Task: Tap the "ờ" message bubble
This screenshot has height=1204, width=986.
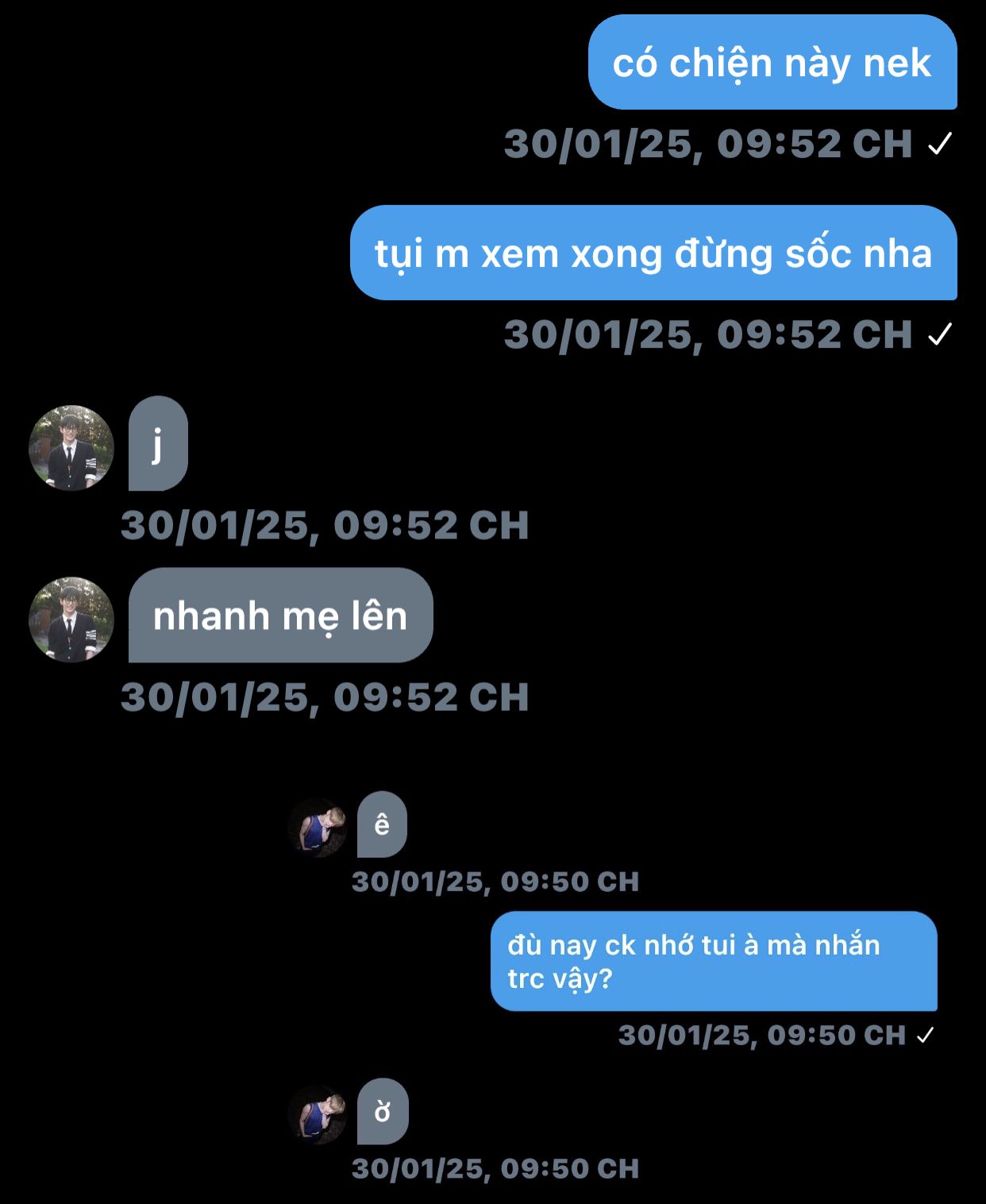Action: pyautogui.click(x=383, y=1111)
